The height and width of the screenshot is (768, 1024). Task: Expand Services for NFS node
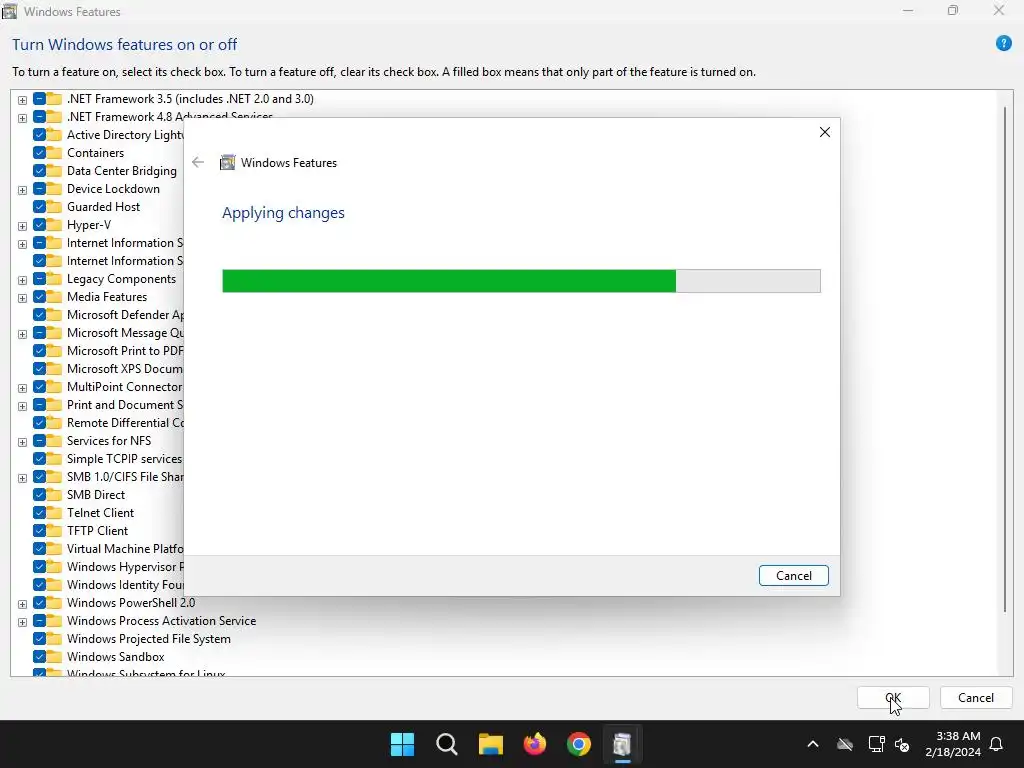tap(22, 442)
